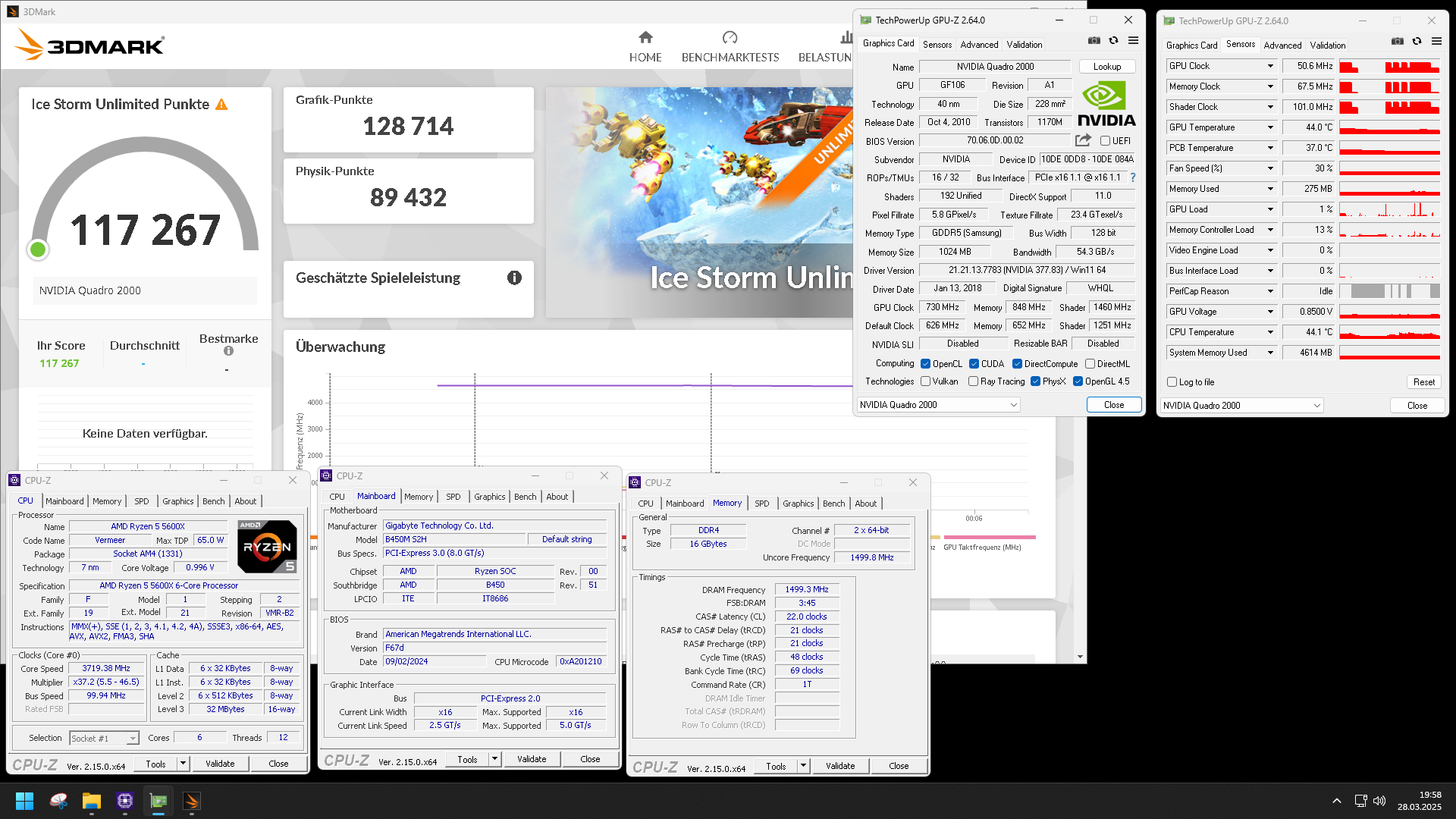
Task: Click the info icon under Bestmarke
Action: [228, 351]
